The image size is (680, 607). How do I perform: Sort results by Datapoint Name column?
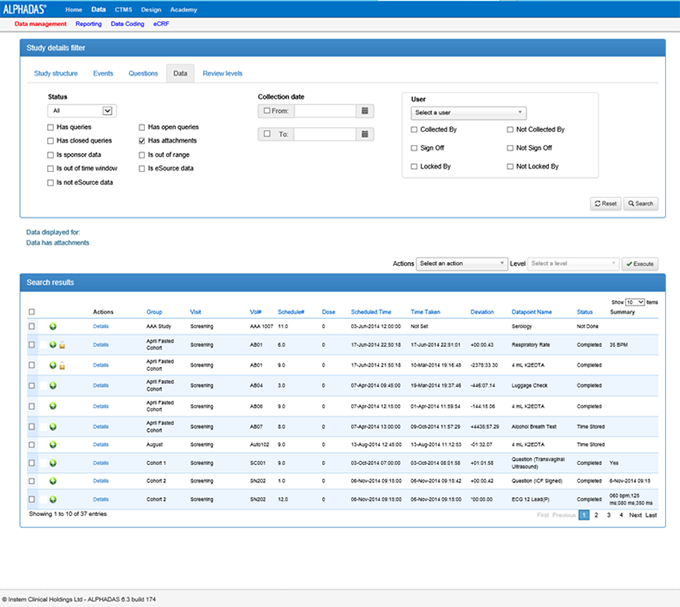click(x=532, y=312)
